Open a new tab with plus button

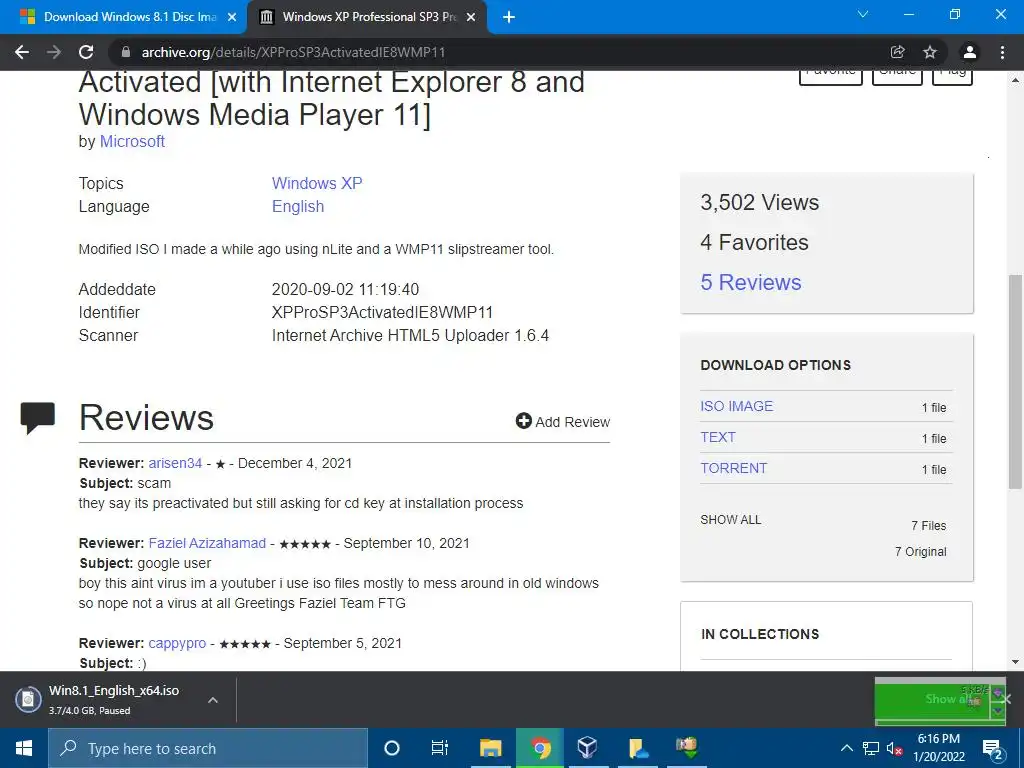(x=509, y=17)
